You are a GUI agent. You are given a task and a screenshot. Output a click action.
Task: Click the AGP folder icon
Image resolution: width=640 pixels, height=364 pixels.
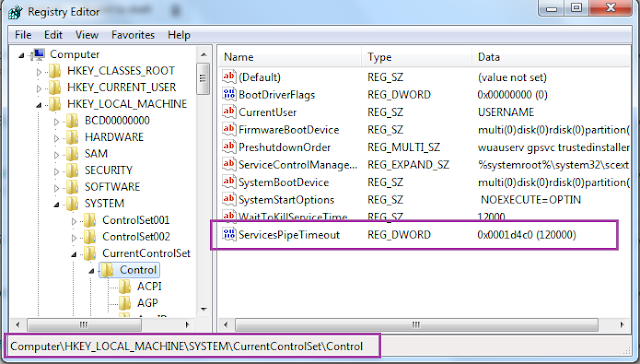pos(125,303)
